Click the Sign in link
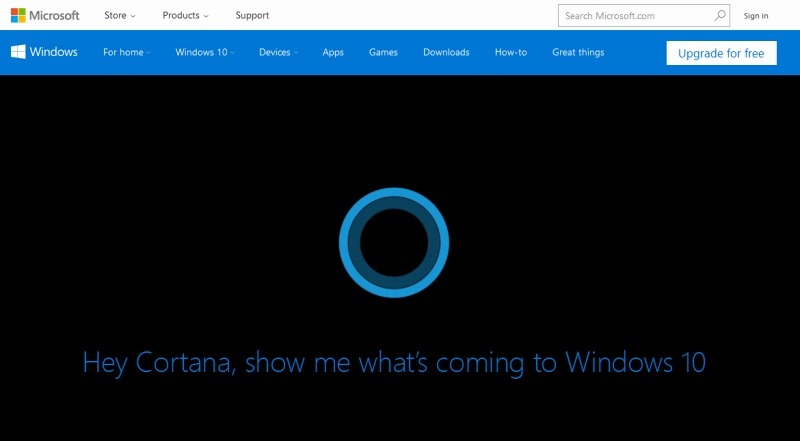This screenshot has height=441, width=800. click(x=756, y=16)
